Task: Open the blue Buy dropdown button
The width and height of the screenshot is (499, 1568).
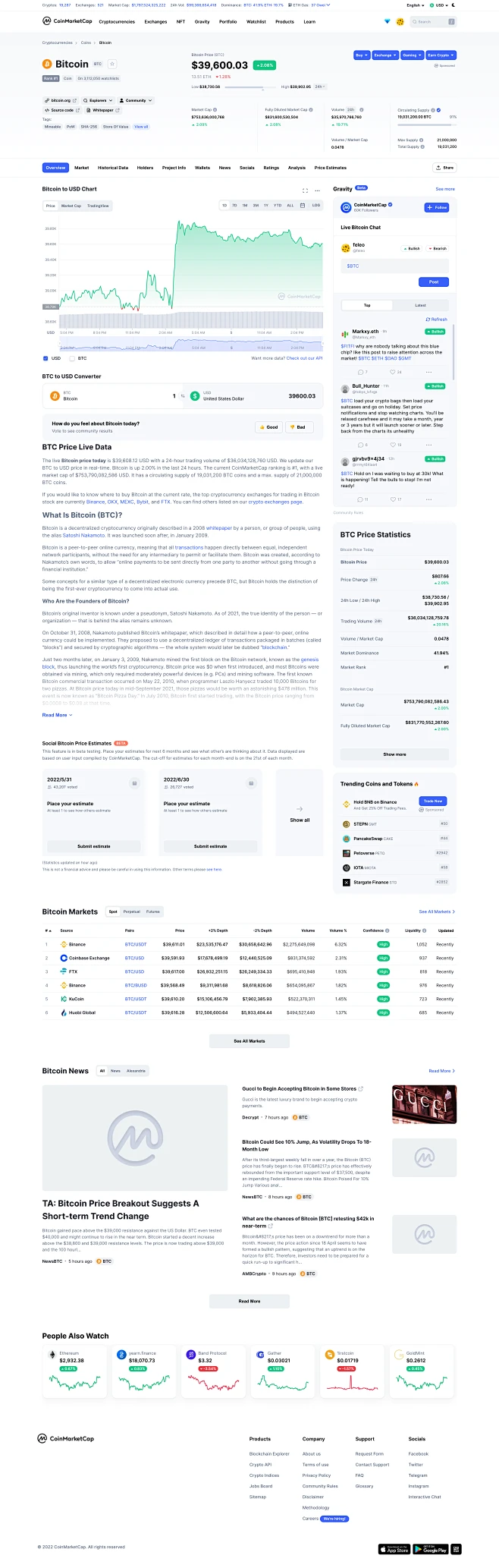Action: pos(361,55)
